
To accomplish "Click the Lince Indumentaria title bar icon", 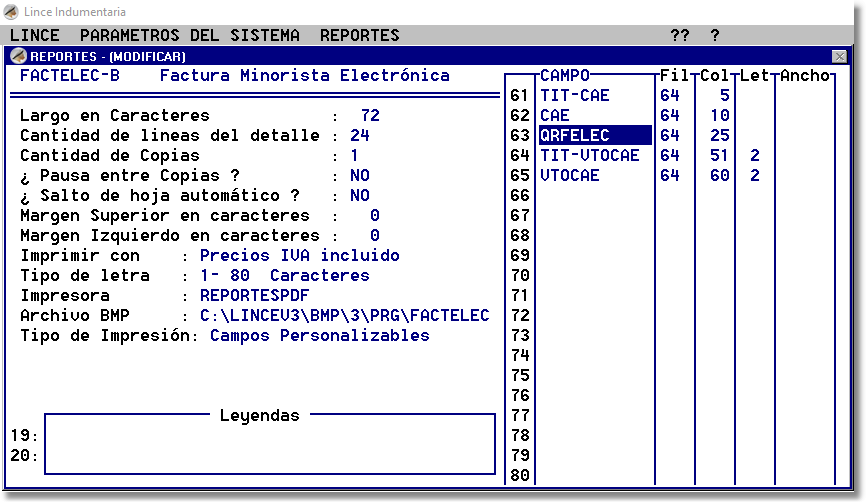I will pos(11,12).
